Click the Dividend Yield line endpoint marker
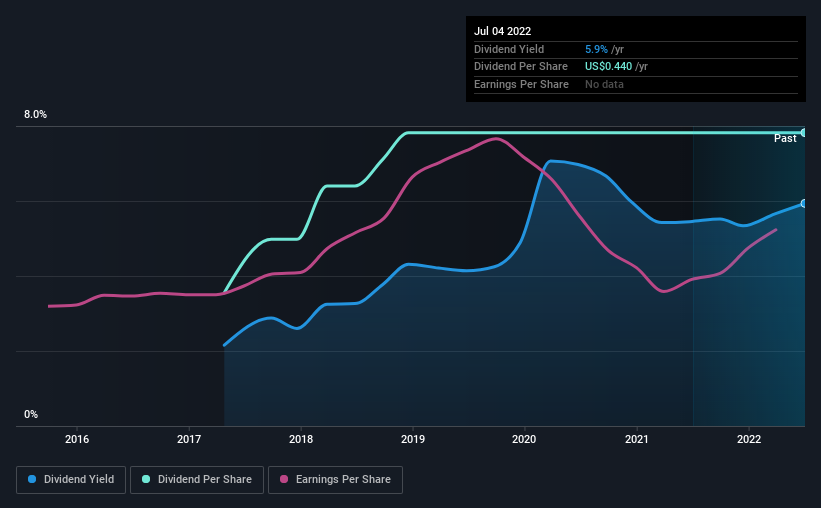The height and width of the screenshot is (508, 821). [x=804, y=203]
